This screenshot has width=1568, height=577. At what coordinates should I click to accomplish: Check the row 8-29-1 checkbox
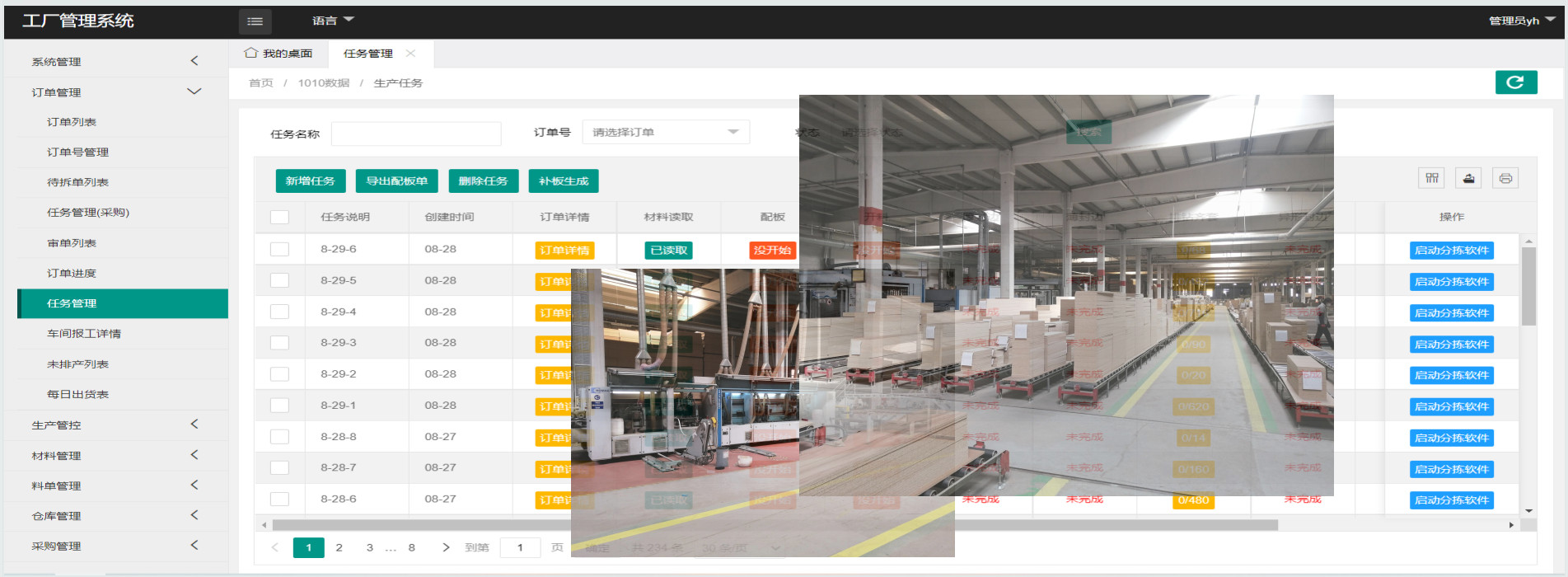279,406
